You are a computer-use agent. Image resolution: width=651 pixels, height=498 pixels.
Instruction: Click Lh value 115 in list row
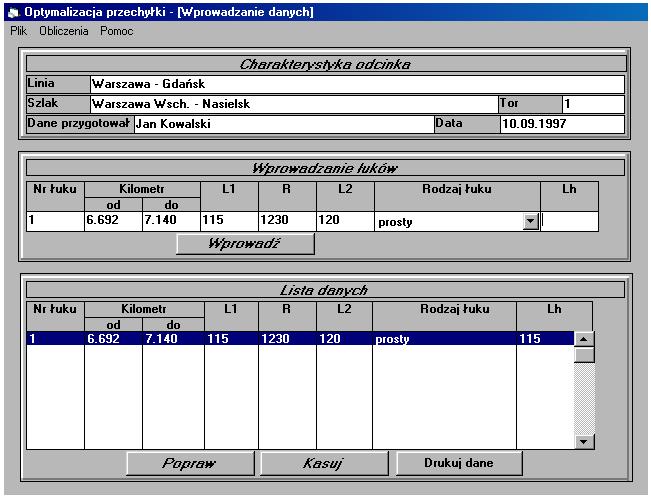(530, 339)
